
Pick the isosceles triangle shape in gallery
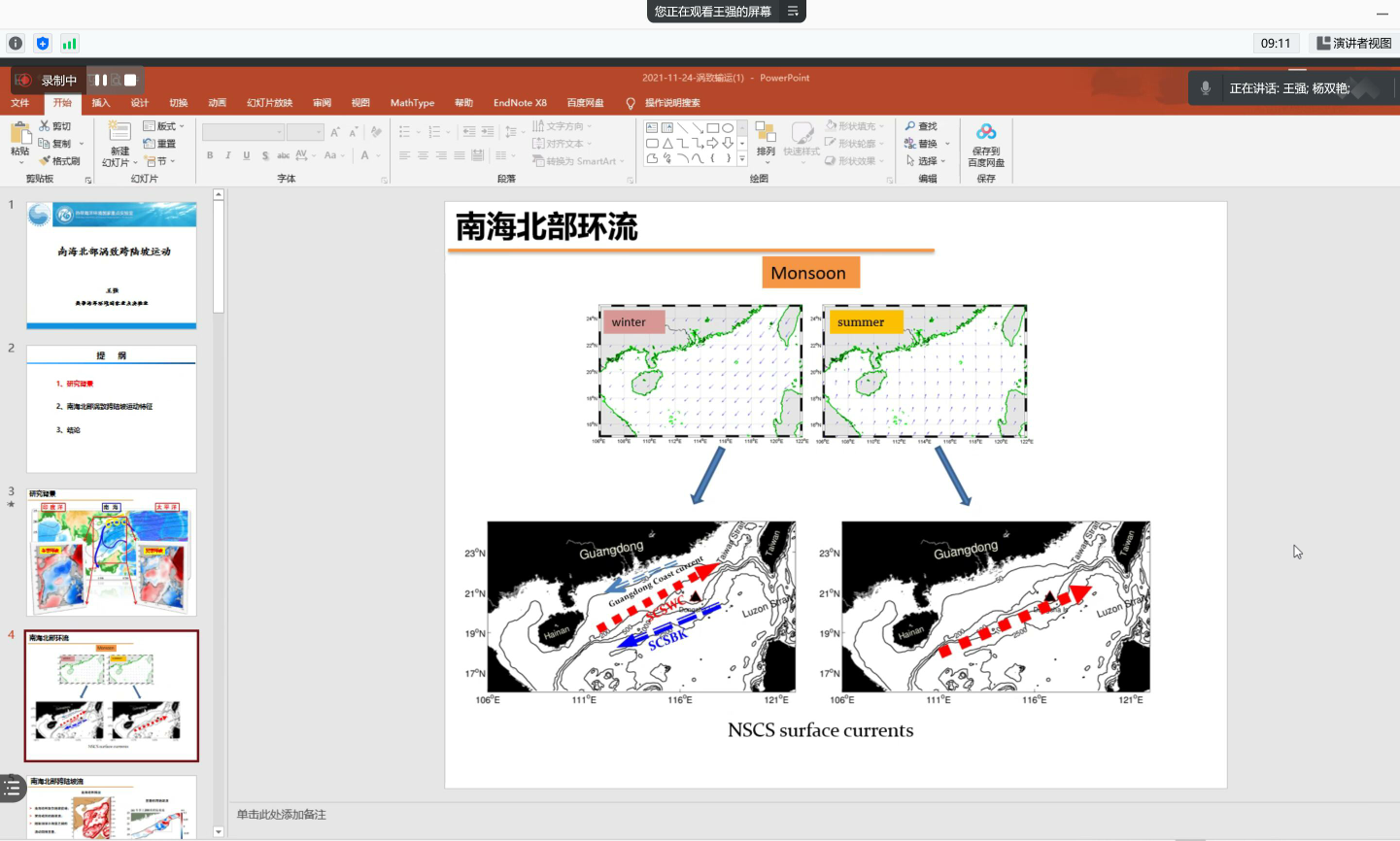pyautogui.click(x=667, y=143)
